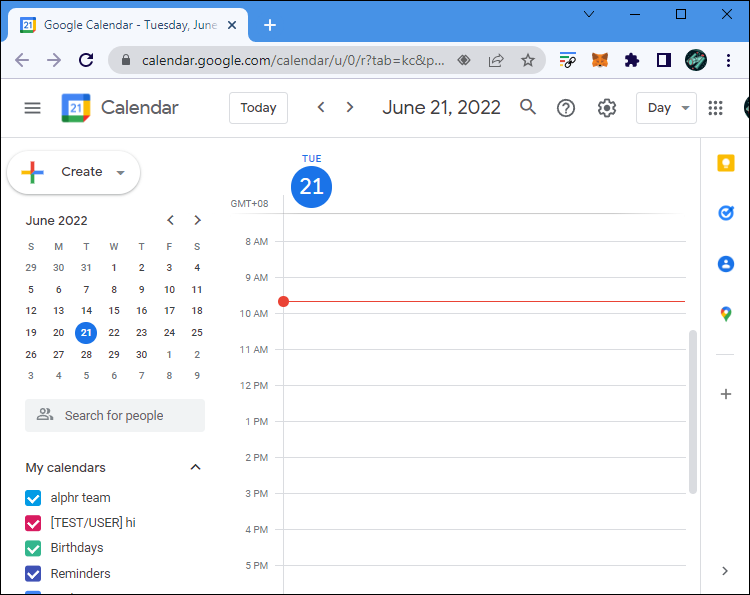Viewport: 750px width, 595px height.
Task: Show next month in mini calendar
Action: pyautogui.click(x=197, y=220)
